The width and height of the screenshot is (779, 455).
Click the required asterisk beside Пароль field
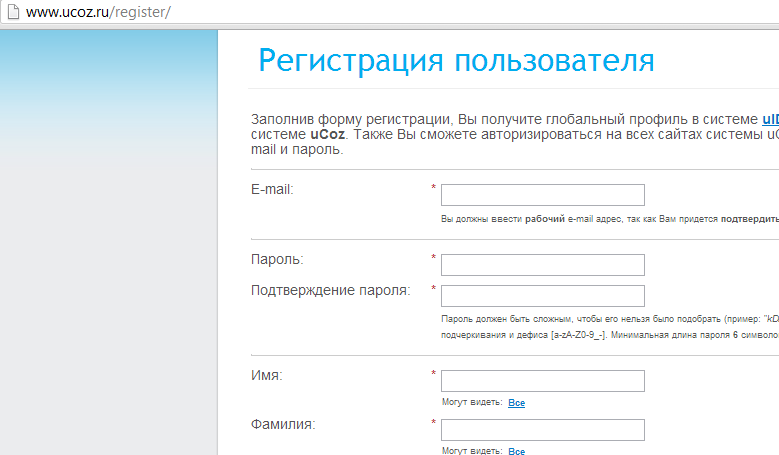coord(433,259)
